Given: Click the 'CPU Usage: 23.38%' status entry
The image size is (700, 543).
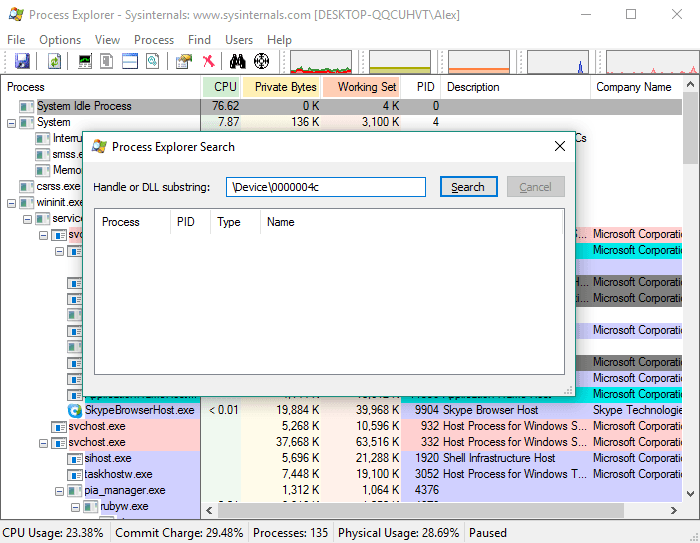Looking at the screenshot, I should [x=54, y=533].
